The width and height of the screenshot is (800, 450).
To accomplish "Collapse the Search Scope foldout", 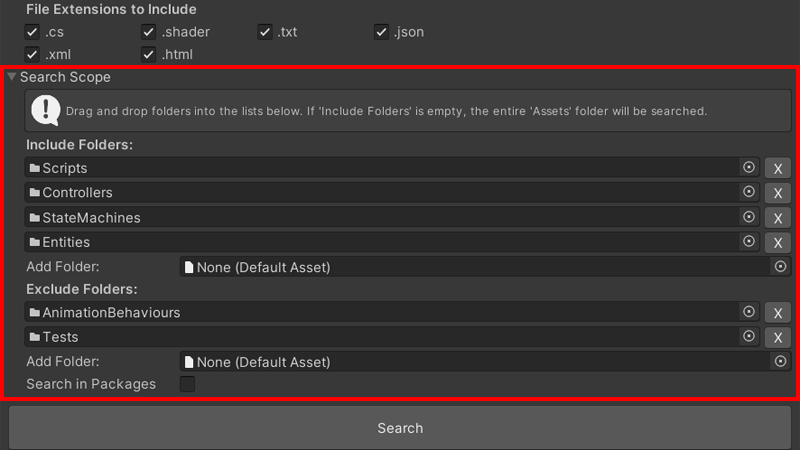I will [x=12, y=77].
